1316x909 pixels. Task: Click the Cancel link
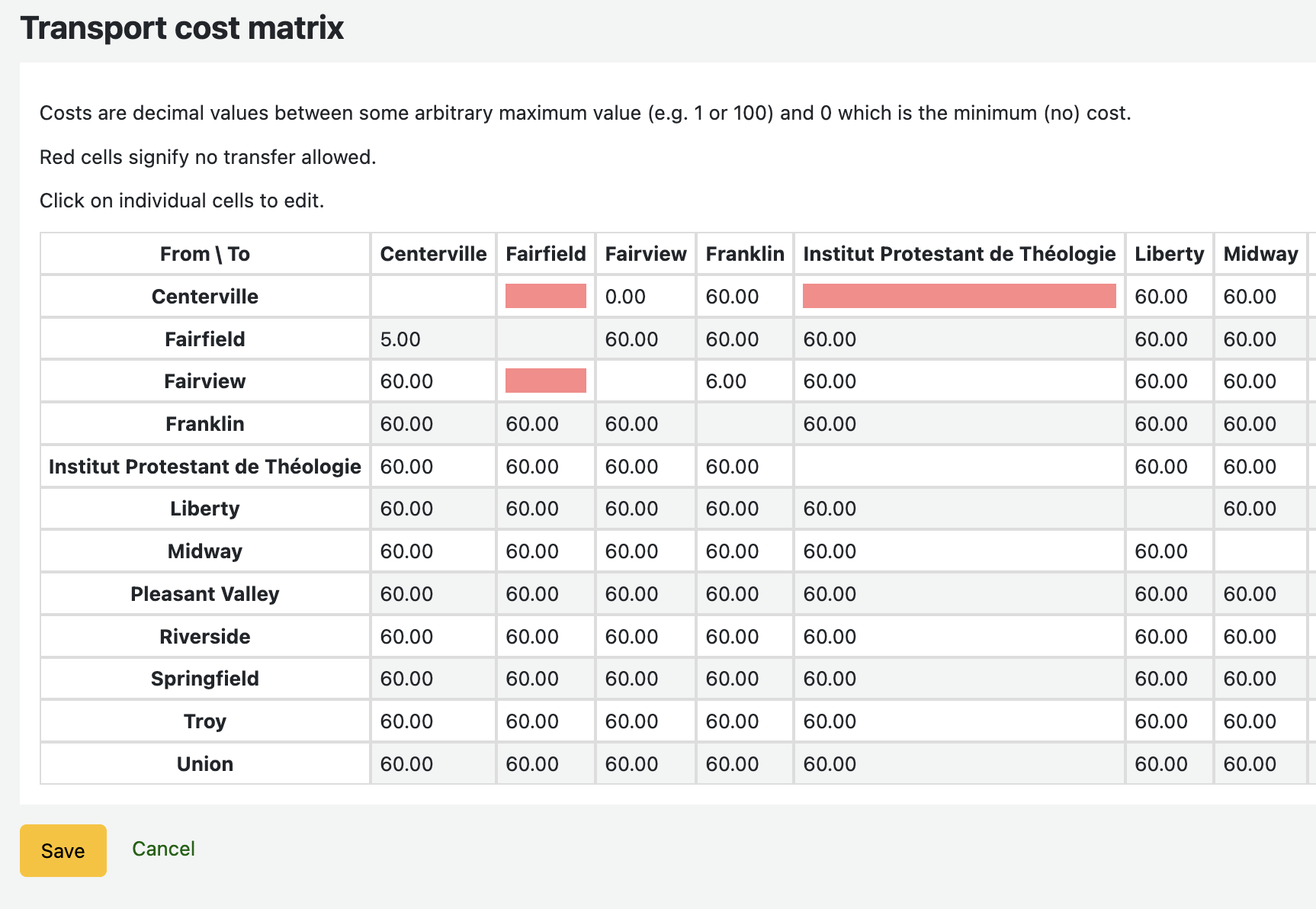pos(163,849)
